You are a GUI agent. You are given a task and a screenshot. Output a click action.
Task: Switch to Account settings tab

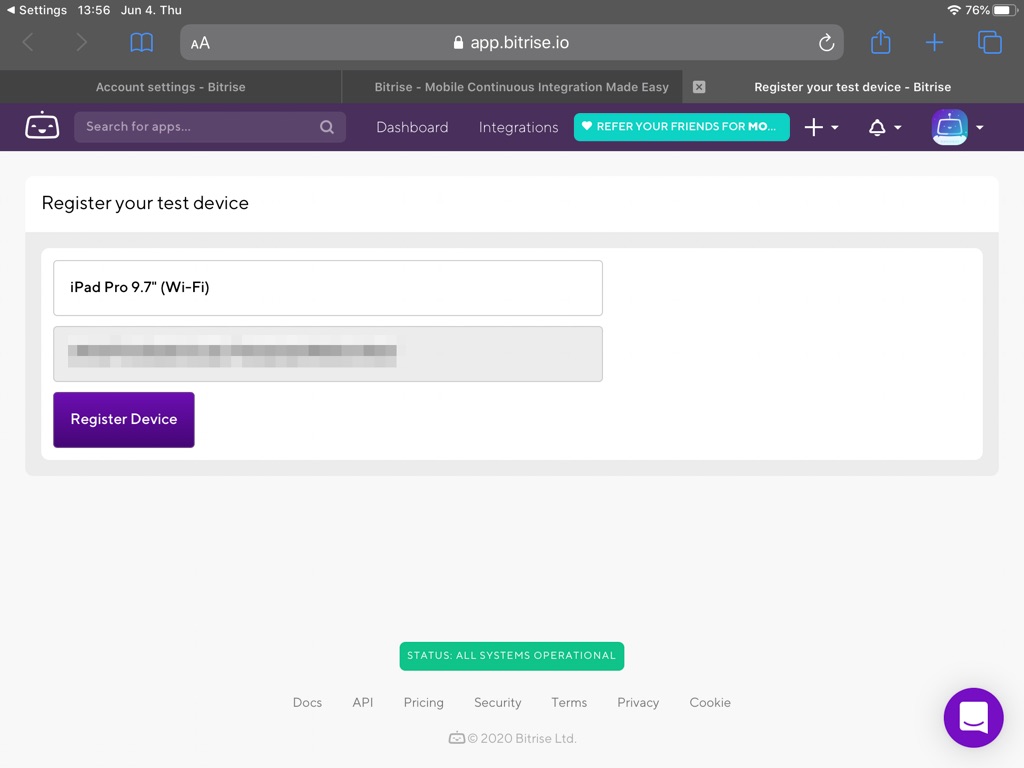(170, 87)
